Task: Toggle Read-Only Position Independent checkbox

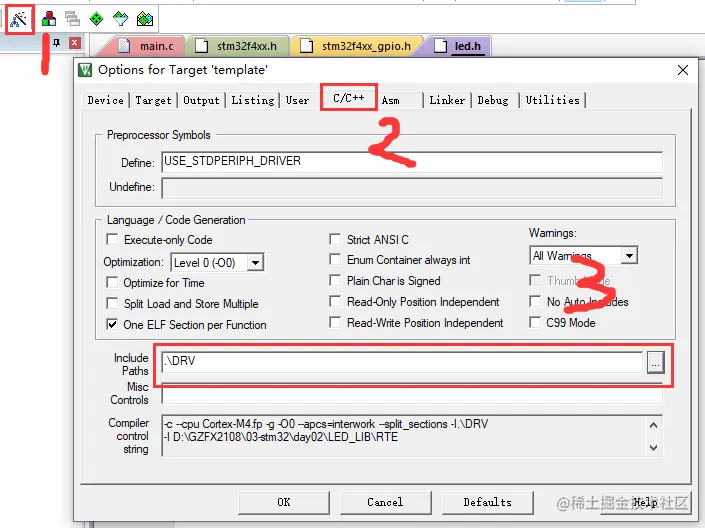Action: tap(335, 301)
